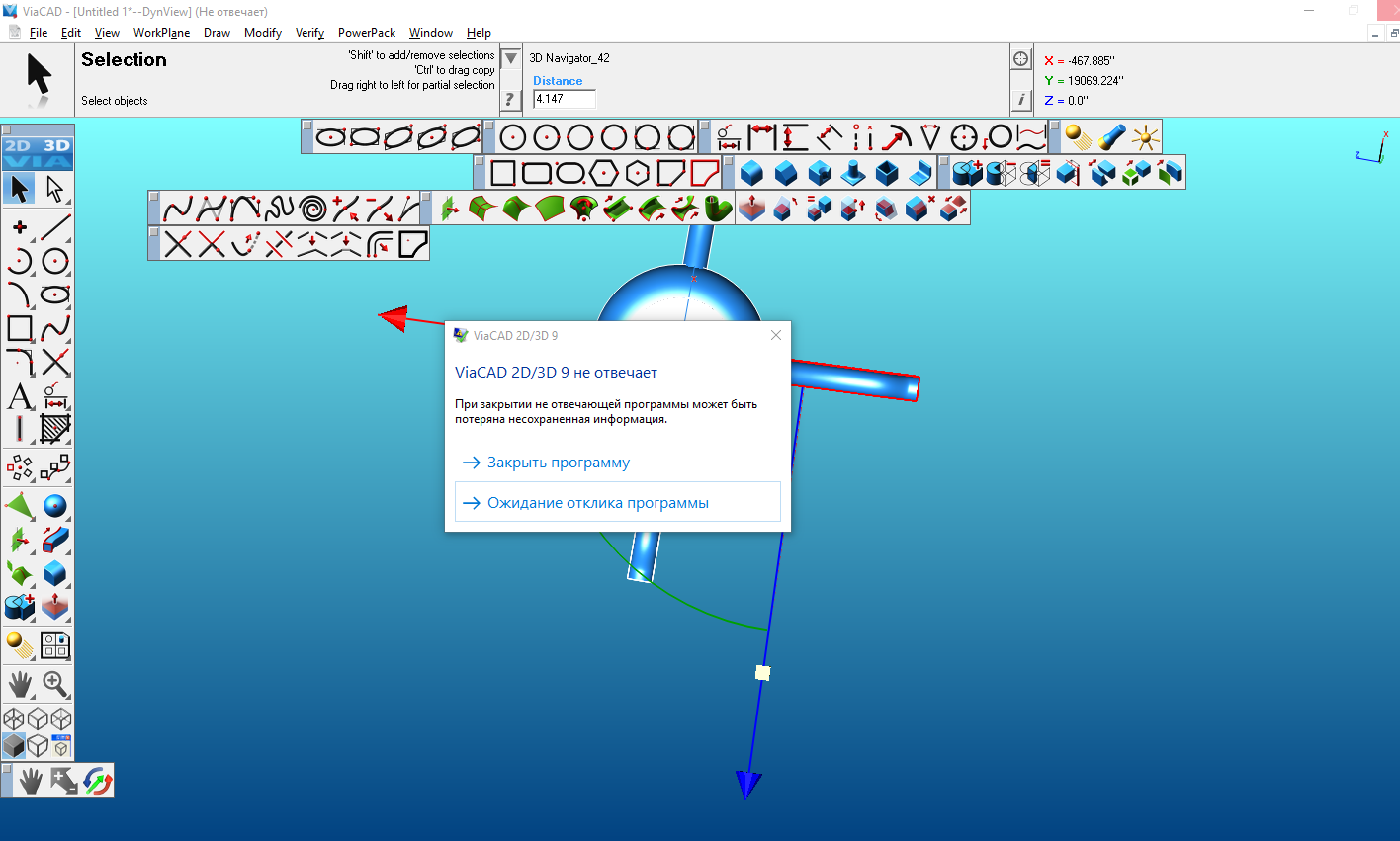Choose the Spline curve tool in left palette
The height and width of the screenshot is (841, 1400).
tap(55, 328)
